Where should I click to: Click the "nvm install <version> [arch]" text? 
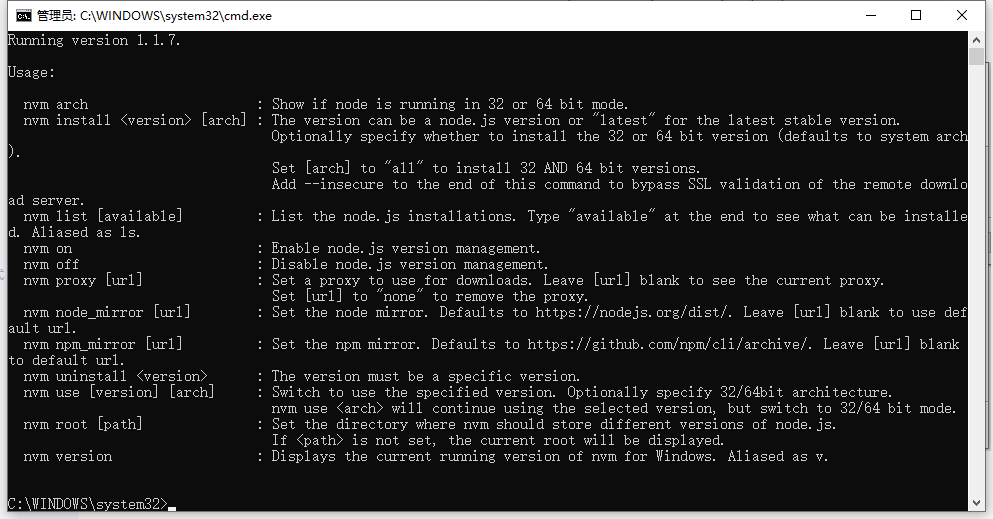pyautogui.click(x=135, y=120)
